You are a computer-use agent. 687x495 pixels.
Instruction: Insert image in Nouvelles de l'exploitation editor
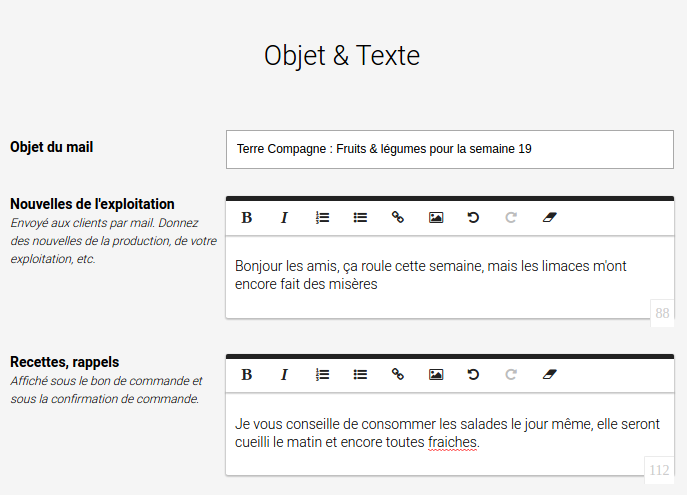[436, 218]
